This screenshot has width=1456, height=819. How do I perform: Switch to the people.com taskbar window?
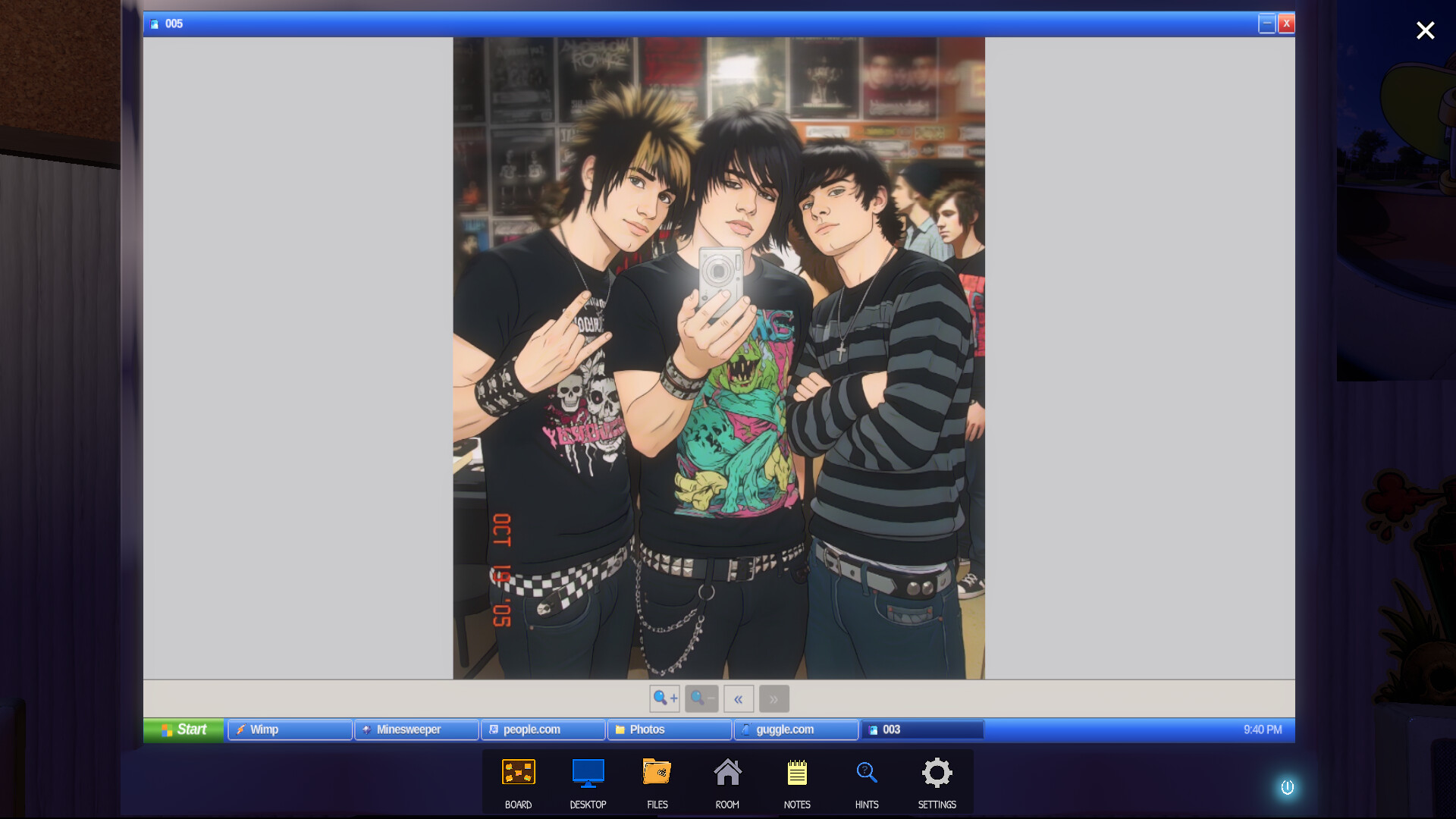coord(543,730)
